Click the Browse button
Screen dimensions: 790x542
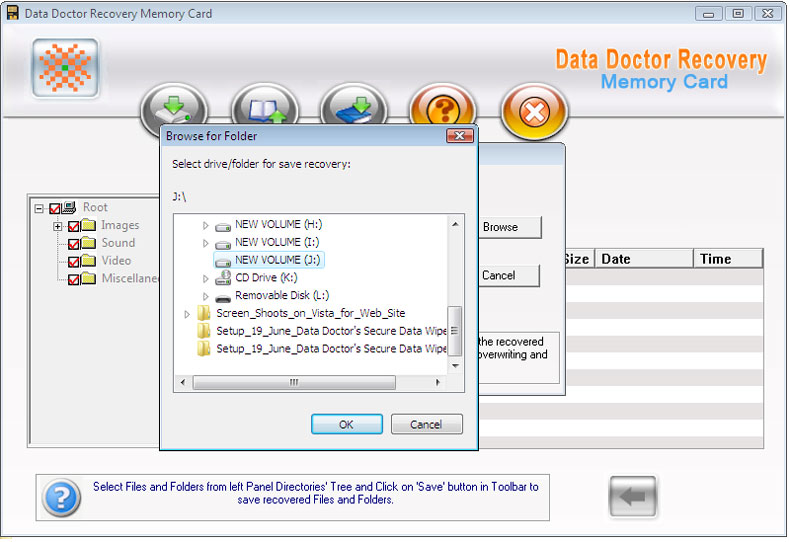click(509, 227)
